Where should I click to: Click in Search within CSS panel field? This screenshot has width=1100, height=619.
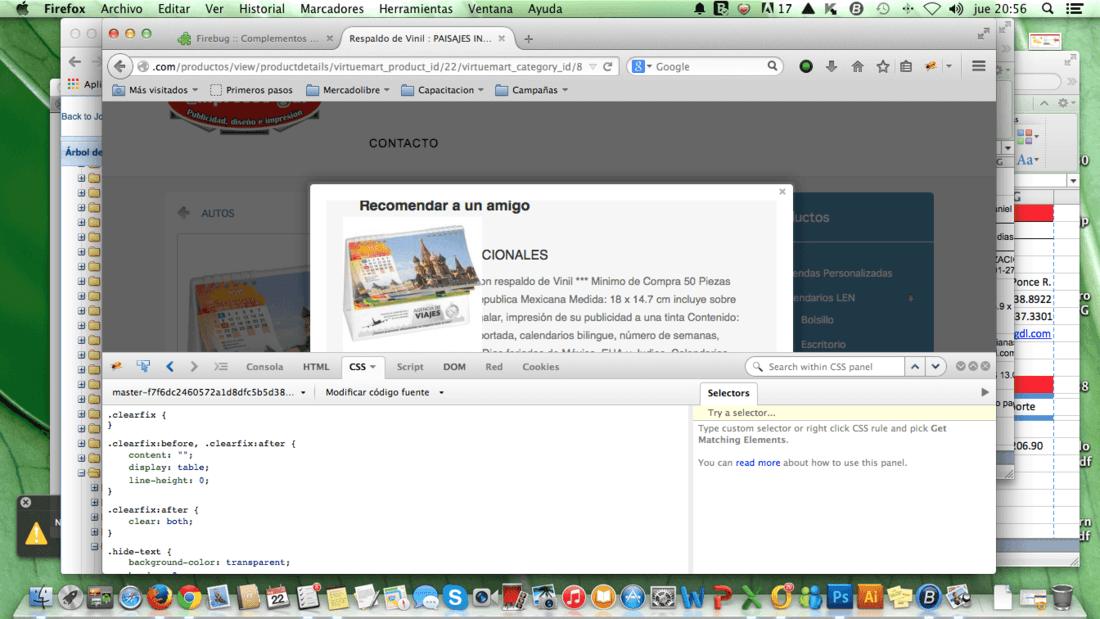824,366
